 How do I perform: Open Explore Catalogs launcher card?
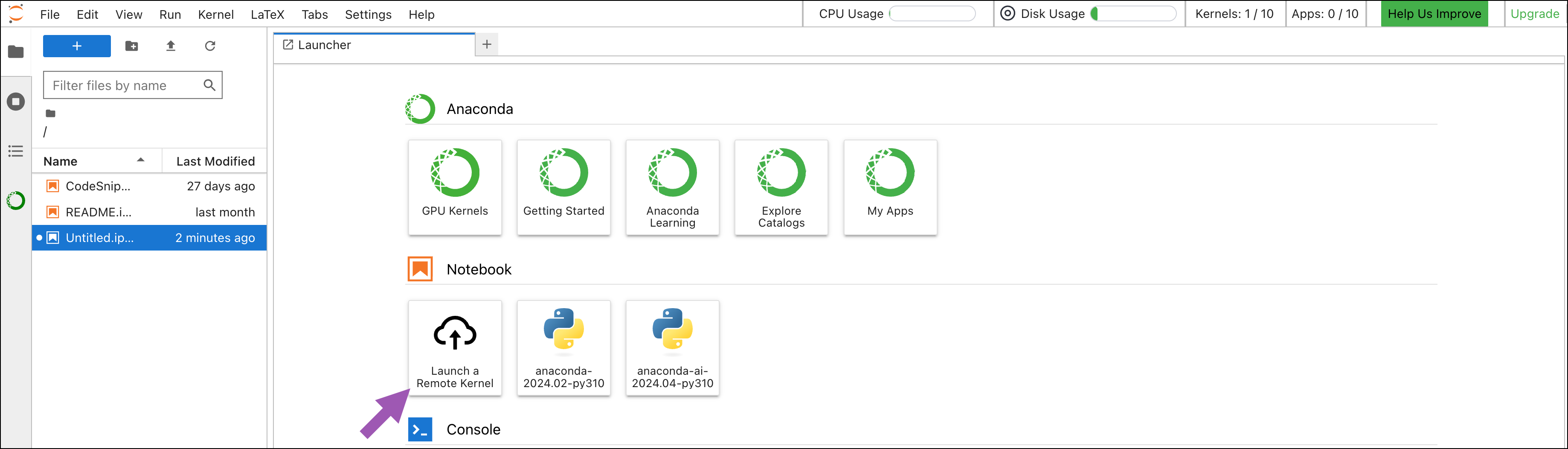click(x=781, y=187)
